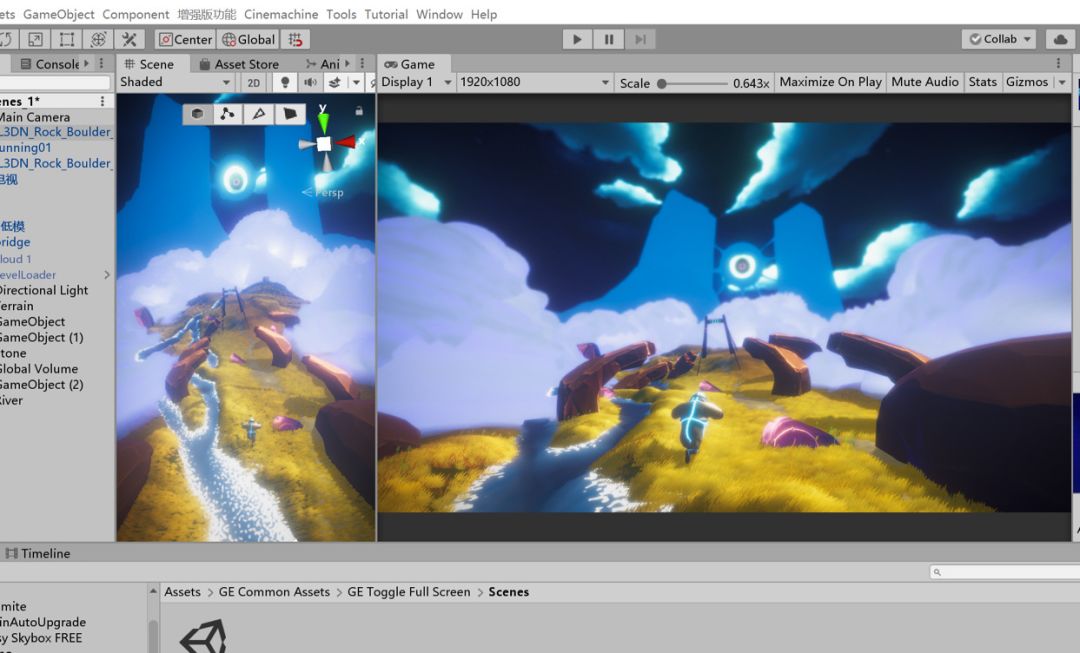Toggle scene lighting bulb icon
Image resolution: width=1080 pixels, height=653 pixels.
(284, 83)
